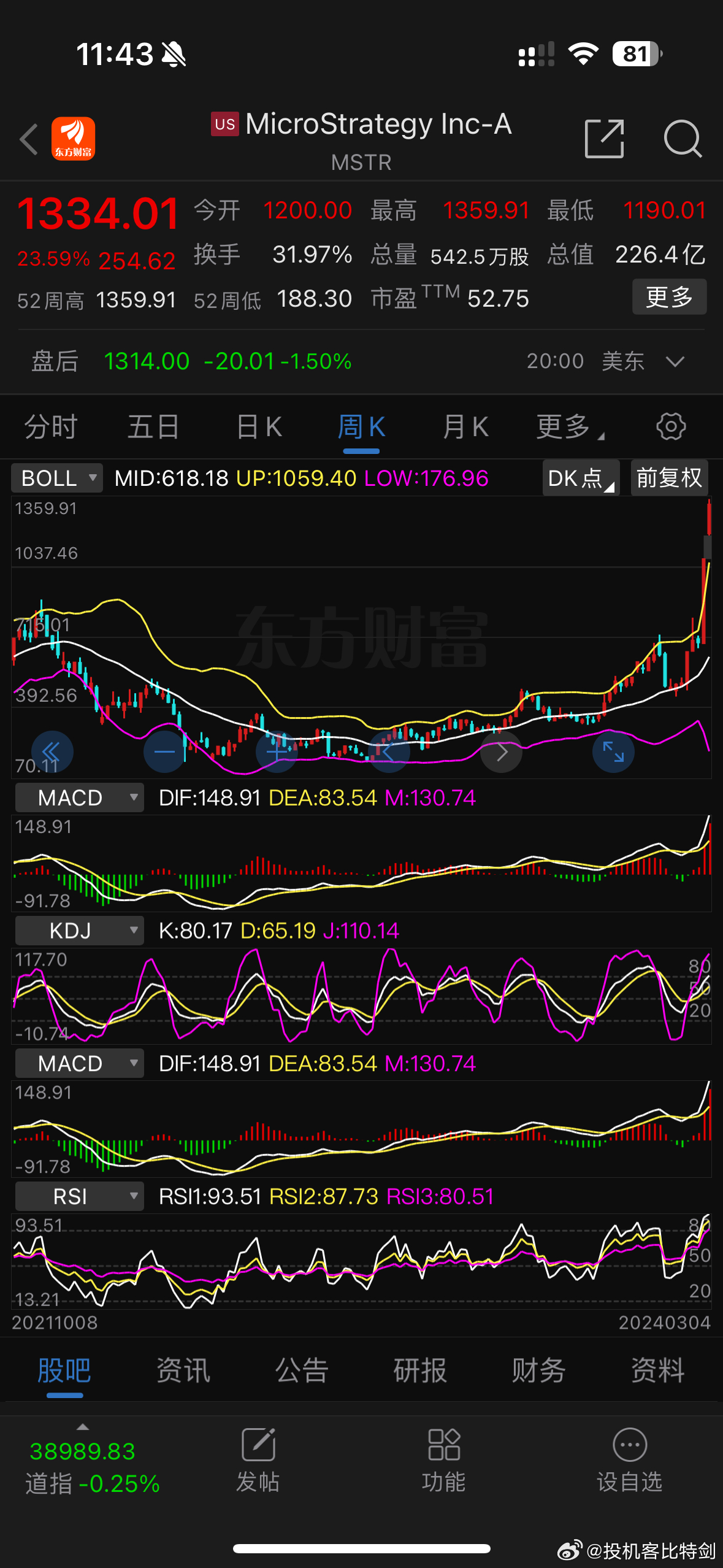
Task: Switch to 五日 chart tab
Action: (153, 426)
